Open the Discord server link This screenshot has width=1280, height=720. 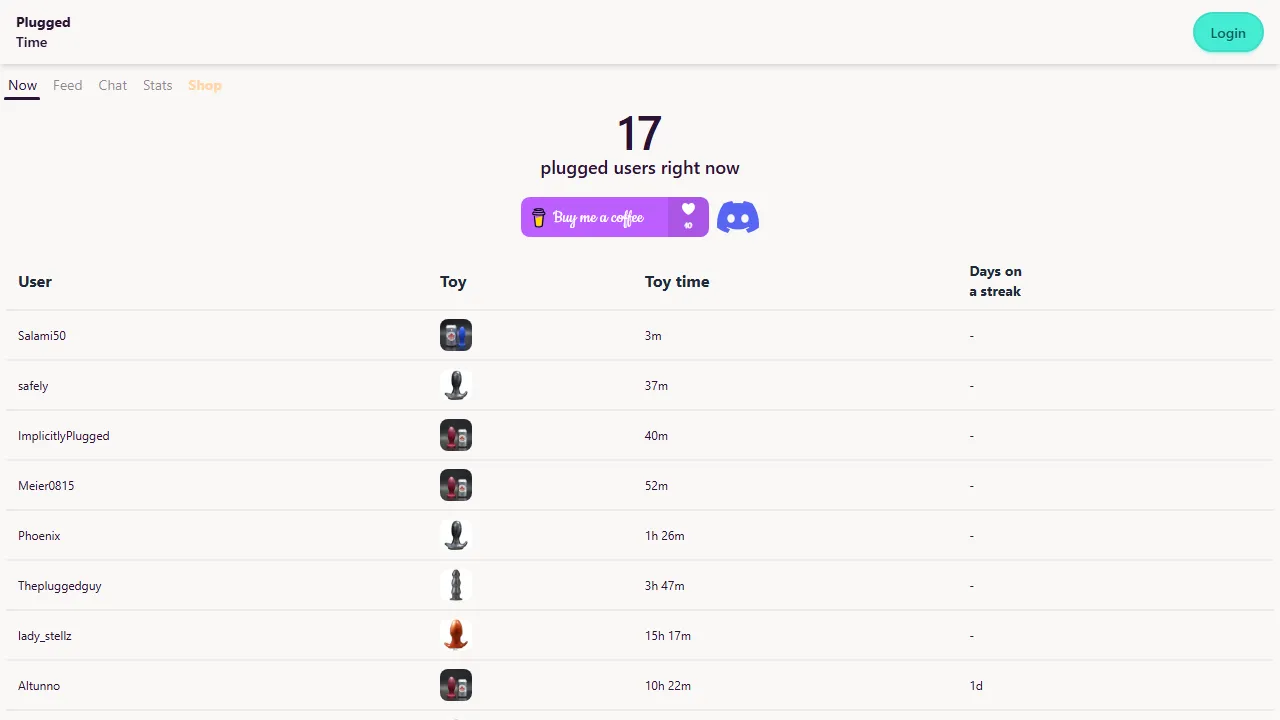738,217
